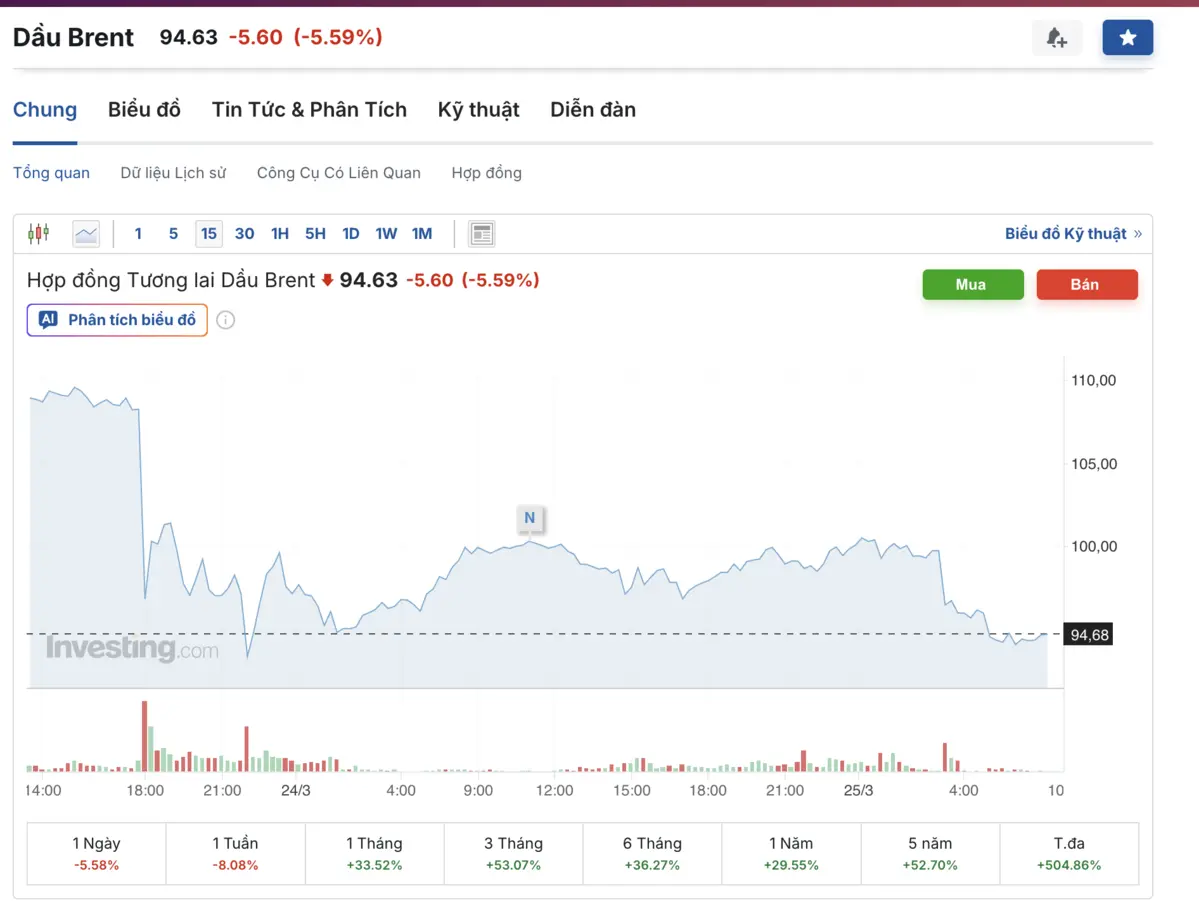This screenshot has height=914, width=1199.
Task: Open the Biểu đồ tab
Action: click(x=144, y=110)
